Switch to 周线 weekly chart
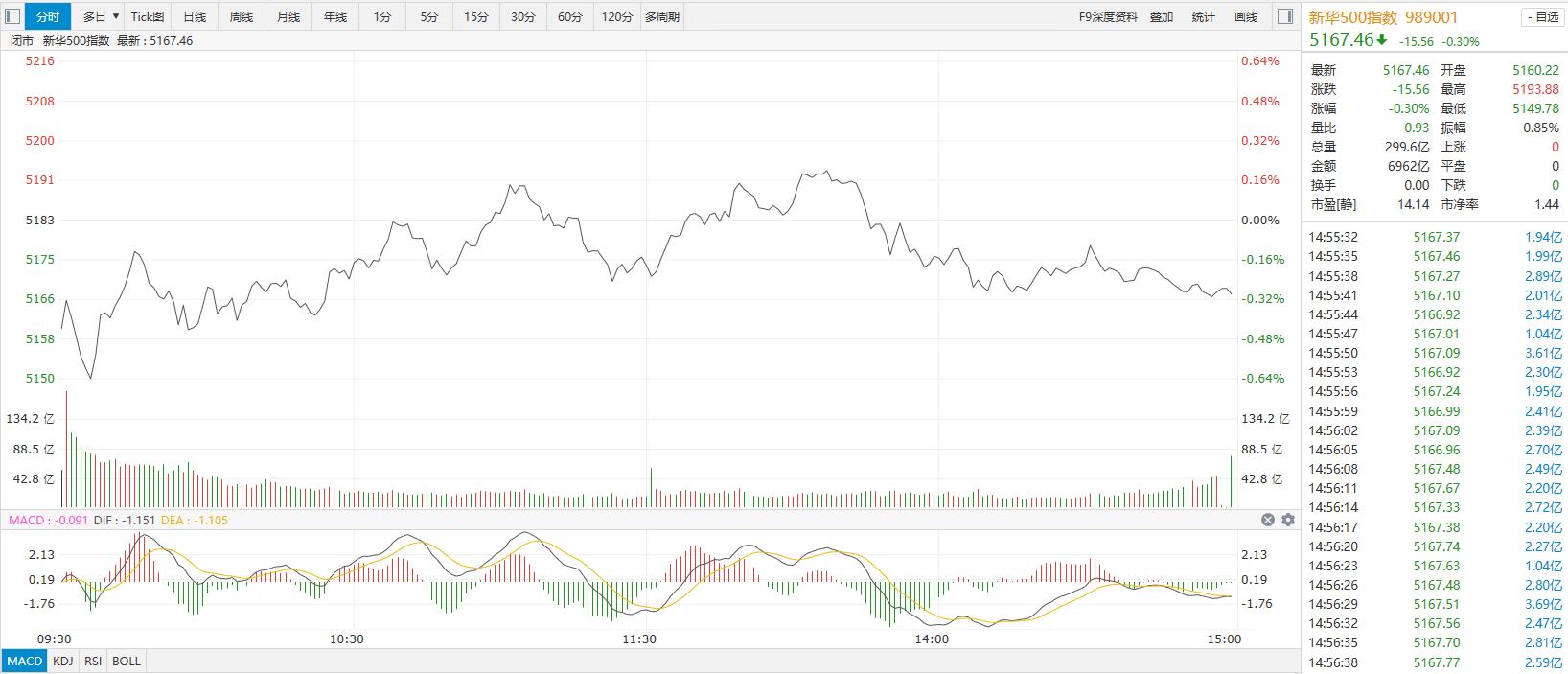Viewport: 1568px width, 674px height. (242, 16)
